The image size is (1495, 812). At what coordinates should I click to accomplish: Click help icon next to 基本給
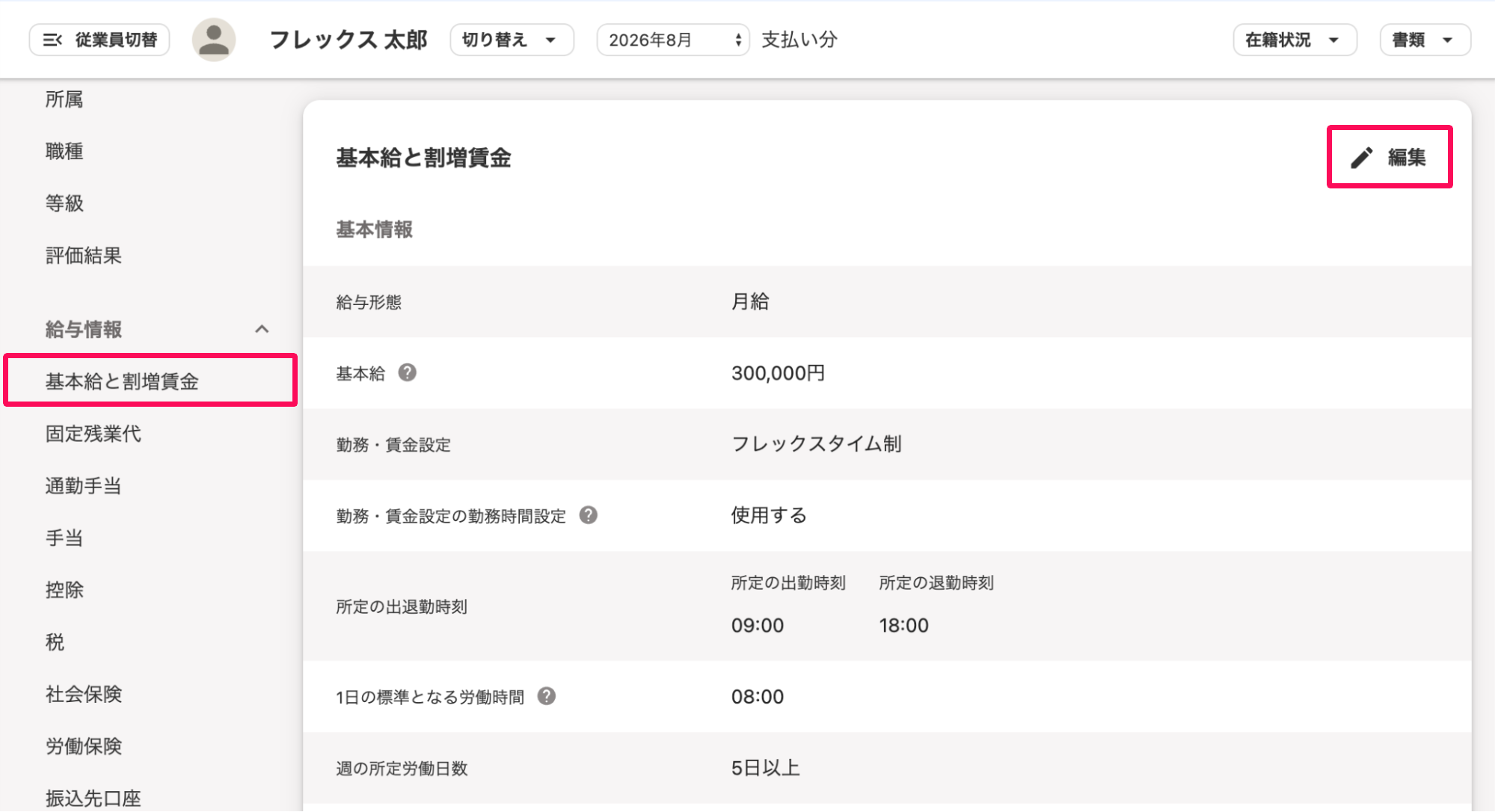407,372
